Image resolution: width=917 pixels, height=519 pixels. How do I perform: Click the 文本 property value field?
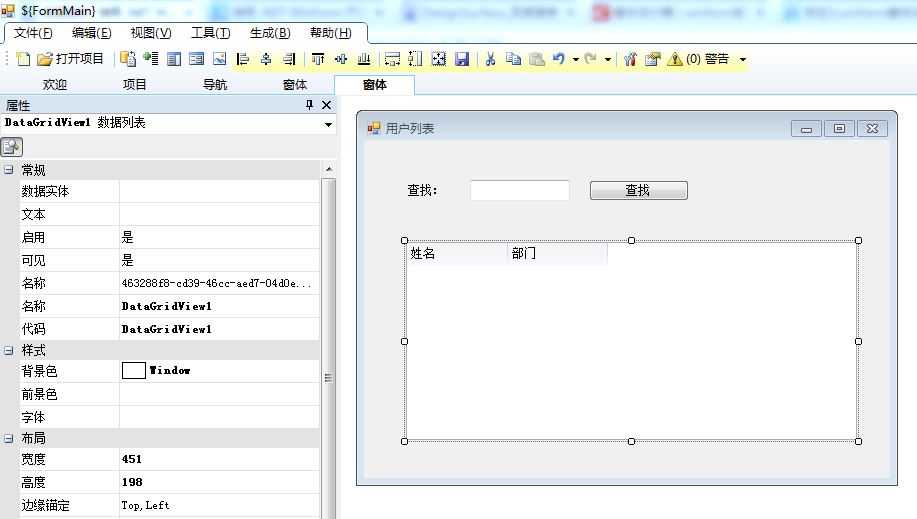[x=219, y=214]
